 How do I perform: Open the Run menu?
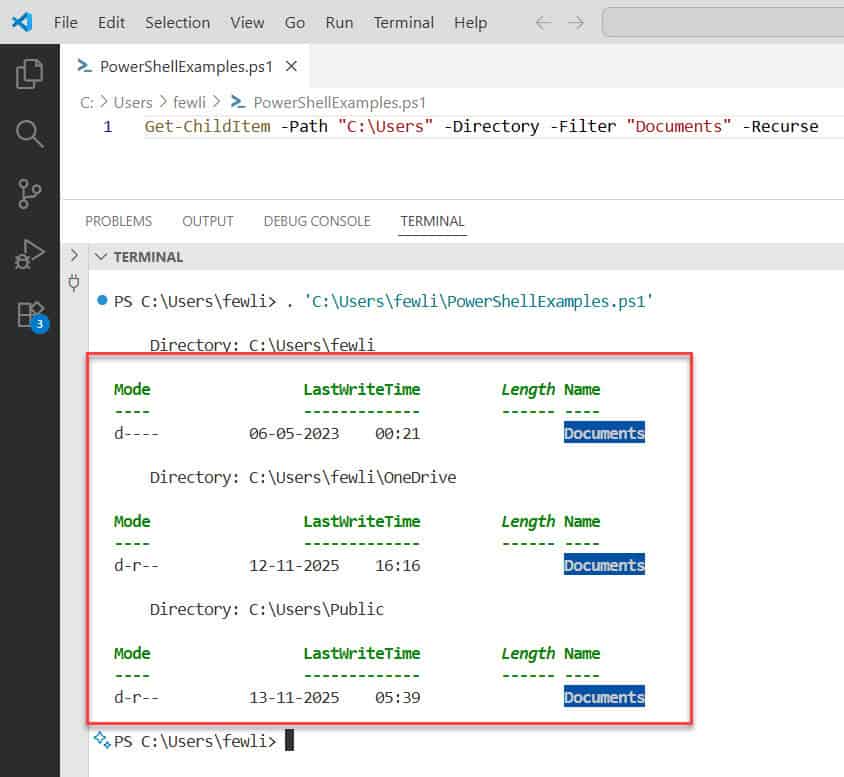(339, 22)
